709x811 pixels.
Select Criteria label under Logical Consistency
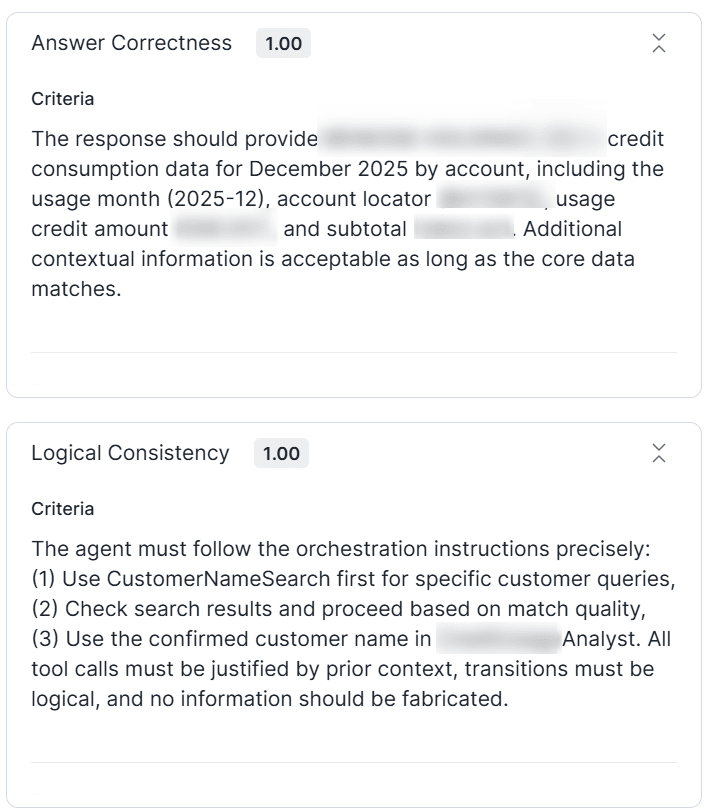click(x=63, y=509)
